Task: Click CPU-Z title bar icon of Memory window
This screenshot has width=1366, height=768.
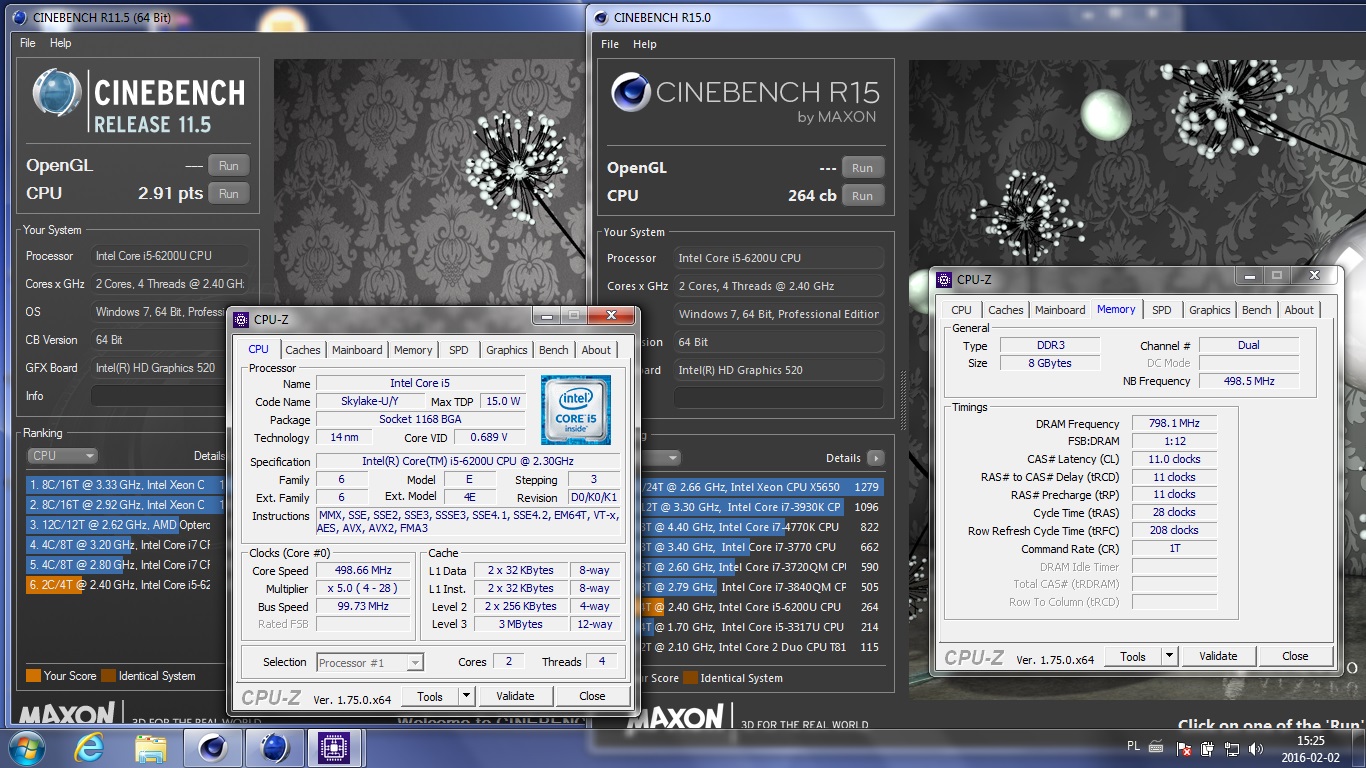Action: [944, 280]
